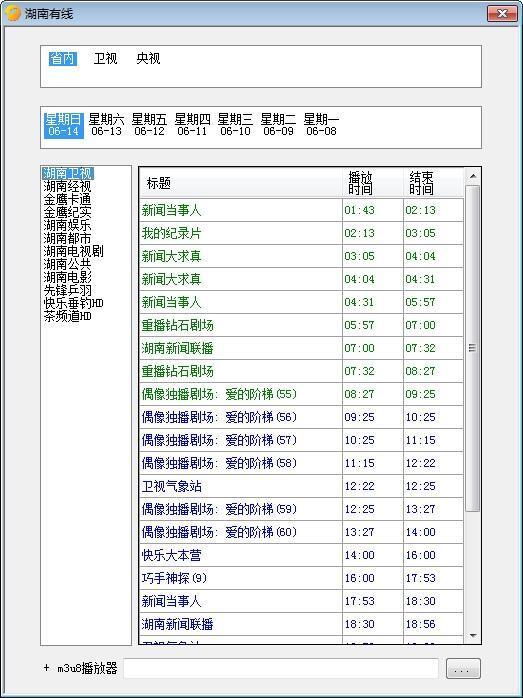Viewport: 523px width, 698px height.
Task: Choose 茶频道HD channel in list
Action: (67, 317)
